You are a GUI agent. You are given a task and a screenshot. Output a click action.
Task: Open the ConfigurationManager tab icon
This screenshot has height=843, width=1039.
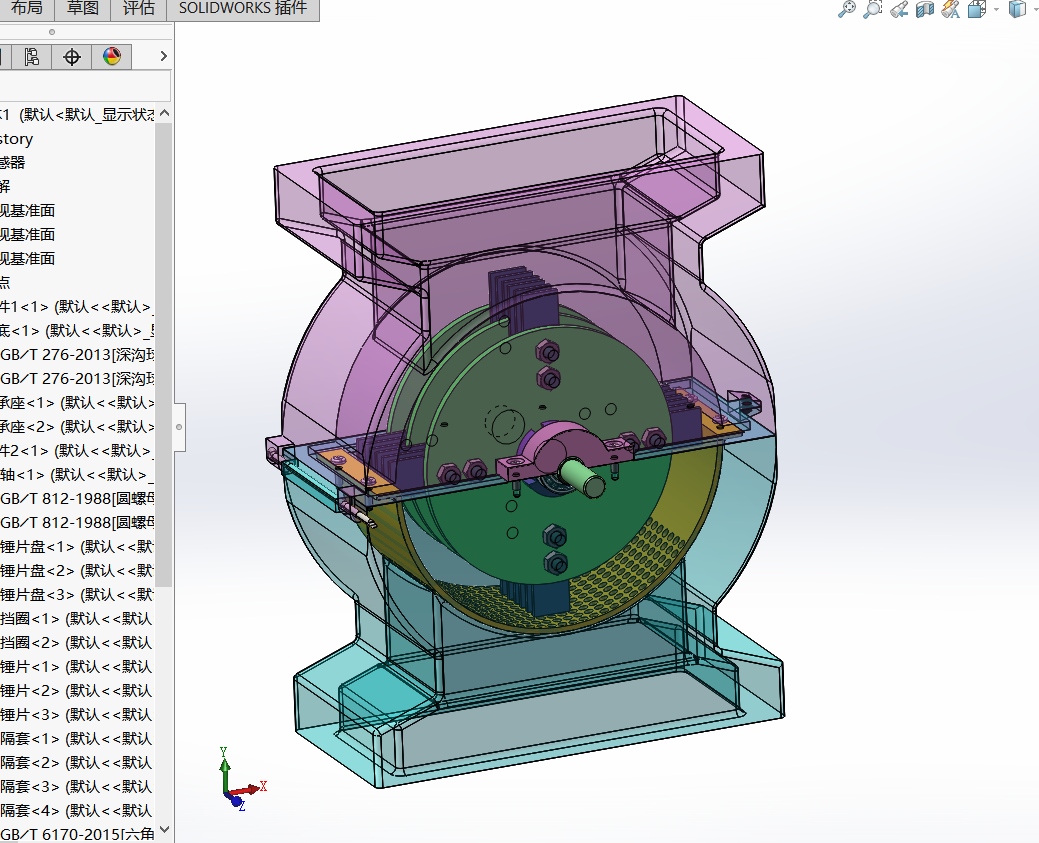(x=31, y=57)
